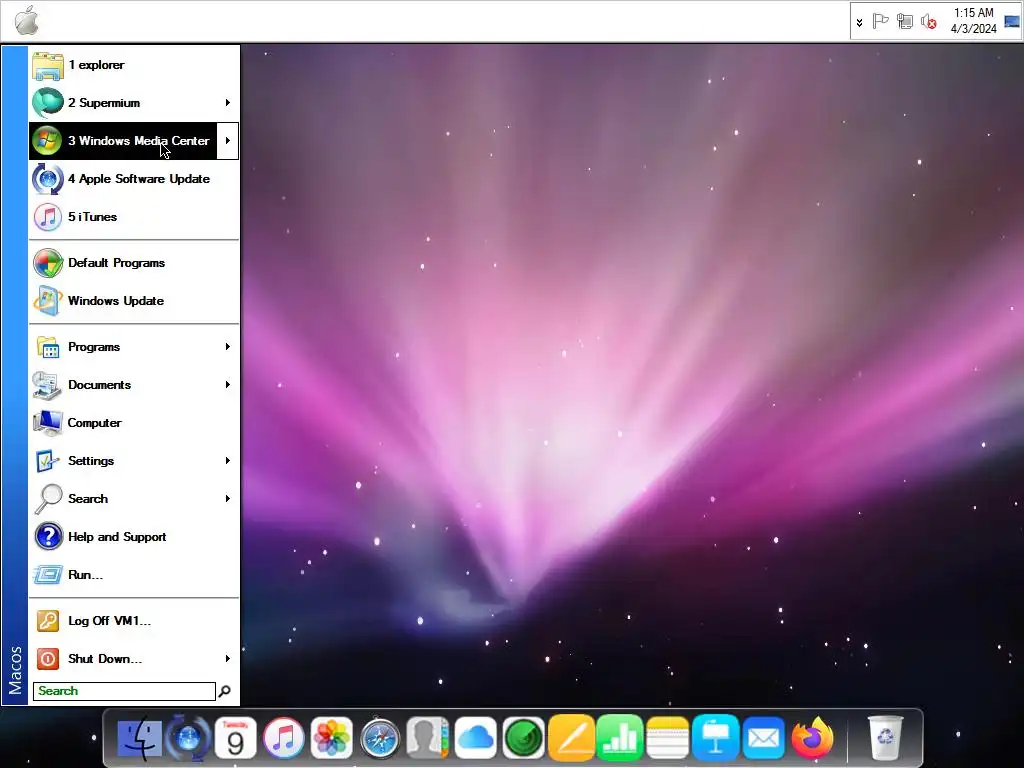This screenshot has width=1024, height=768.
Task: Click the Programs folder icon
Action: (48, 347)
